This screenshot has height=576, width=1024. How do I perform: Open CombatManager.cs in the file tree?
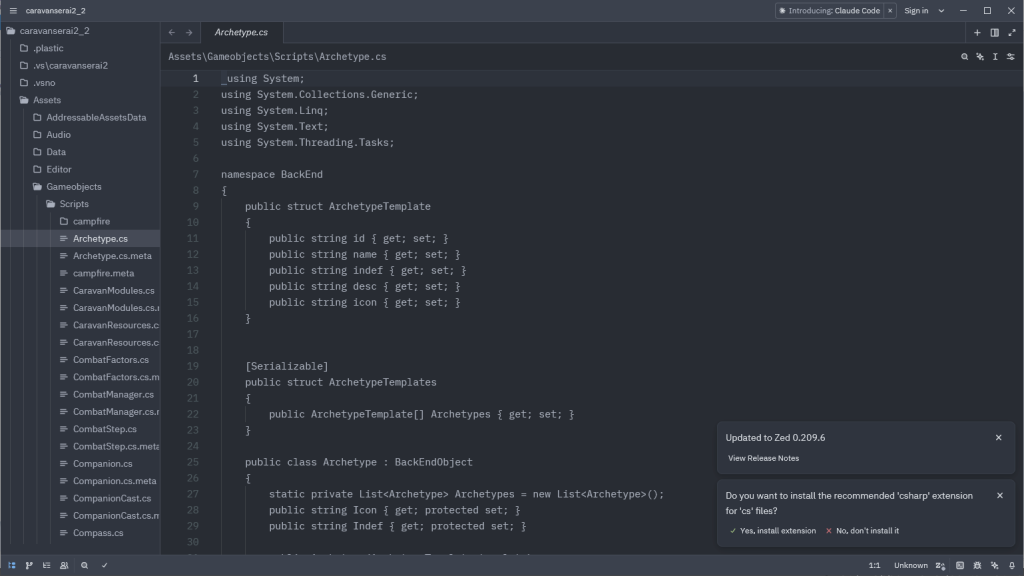[113, 395]
